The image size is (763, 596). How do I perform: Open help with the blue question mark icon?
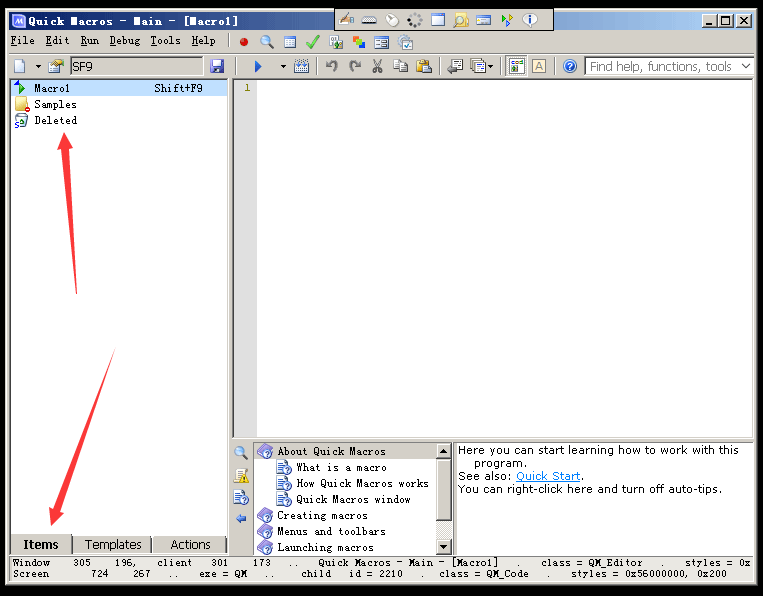[x=570, y=66]
